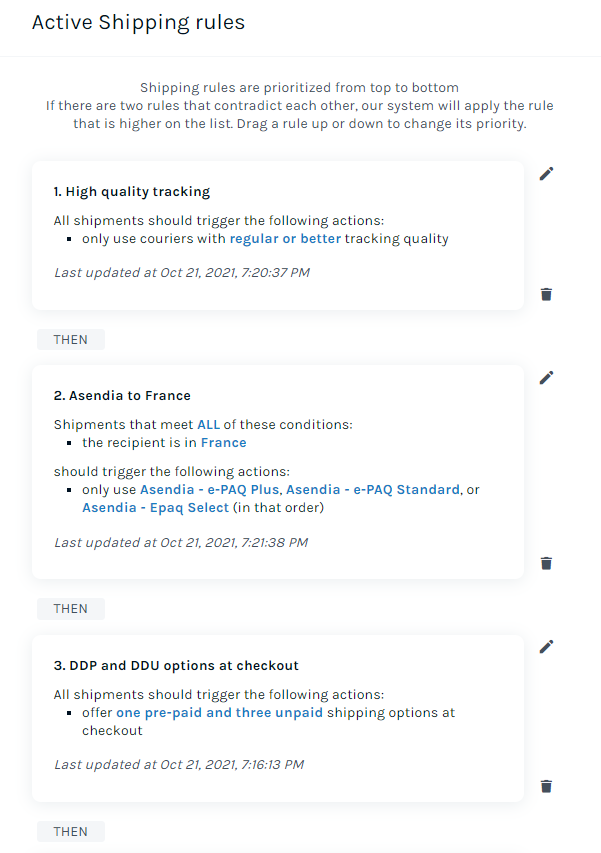Edit the High quality tracking rule

(x=546, y=174)
